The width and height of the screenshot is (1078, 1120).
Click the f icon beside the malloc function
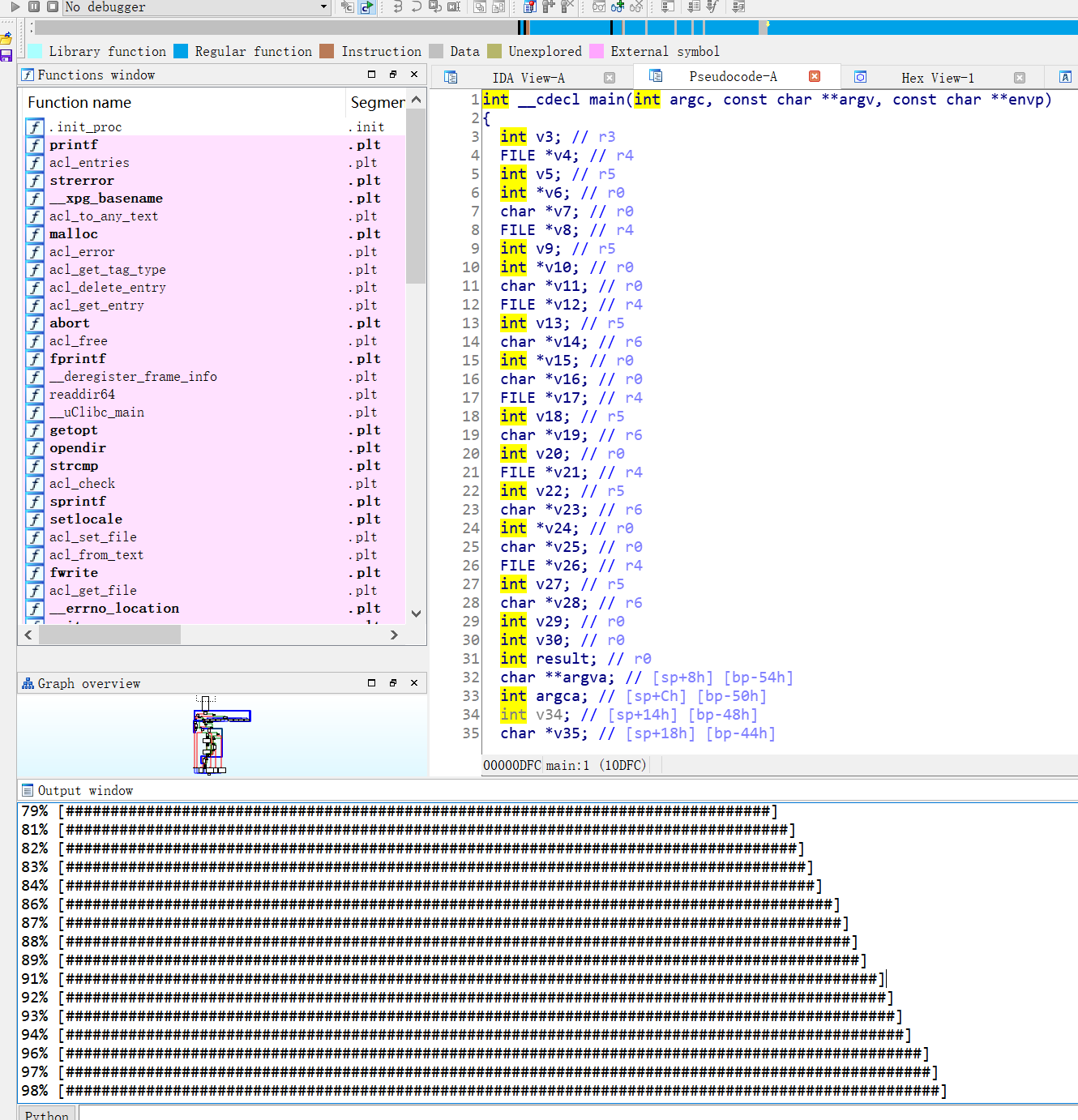pyautogui.click(x=34, y=234)
